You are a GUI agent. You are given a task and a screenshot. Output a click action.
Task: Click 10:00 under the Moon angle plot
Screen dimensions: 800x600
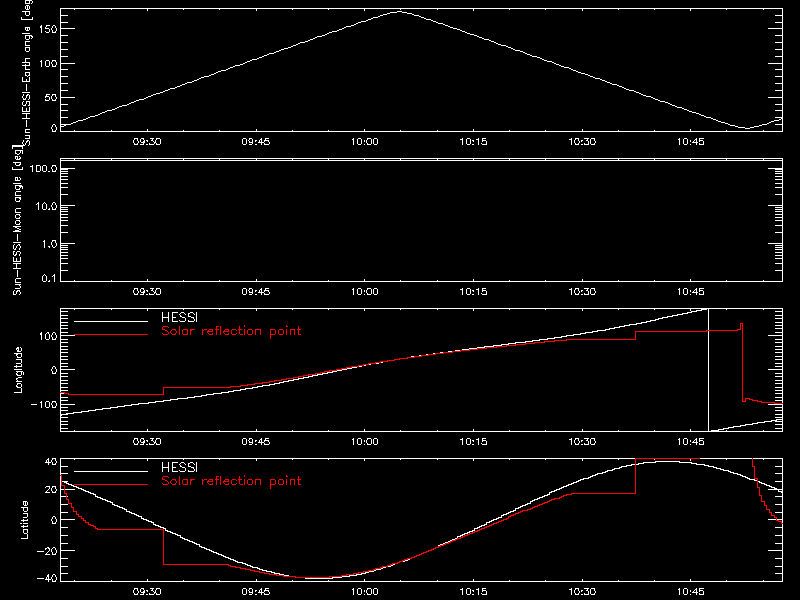pos(365,291)
